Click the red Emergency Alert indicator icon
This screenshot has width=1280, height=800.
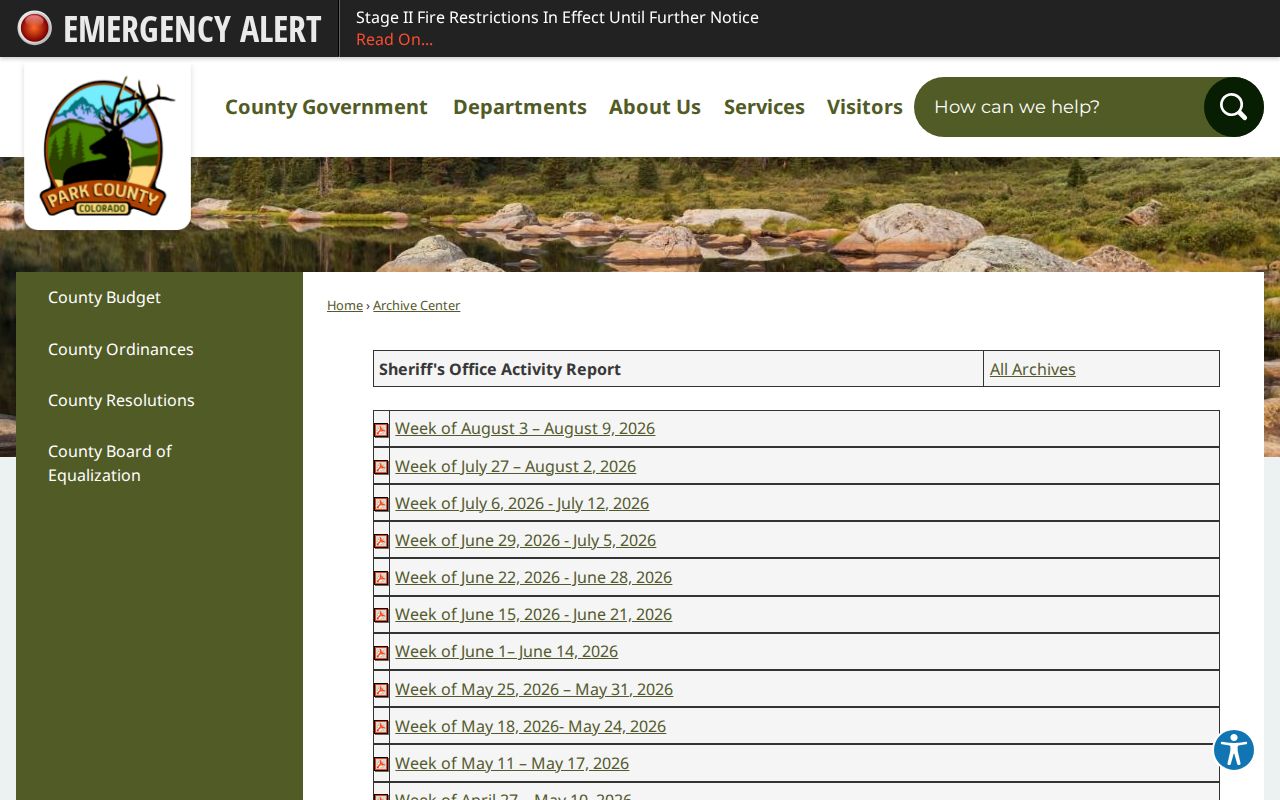34,28
